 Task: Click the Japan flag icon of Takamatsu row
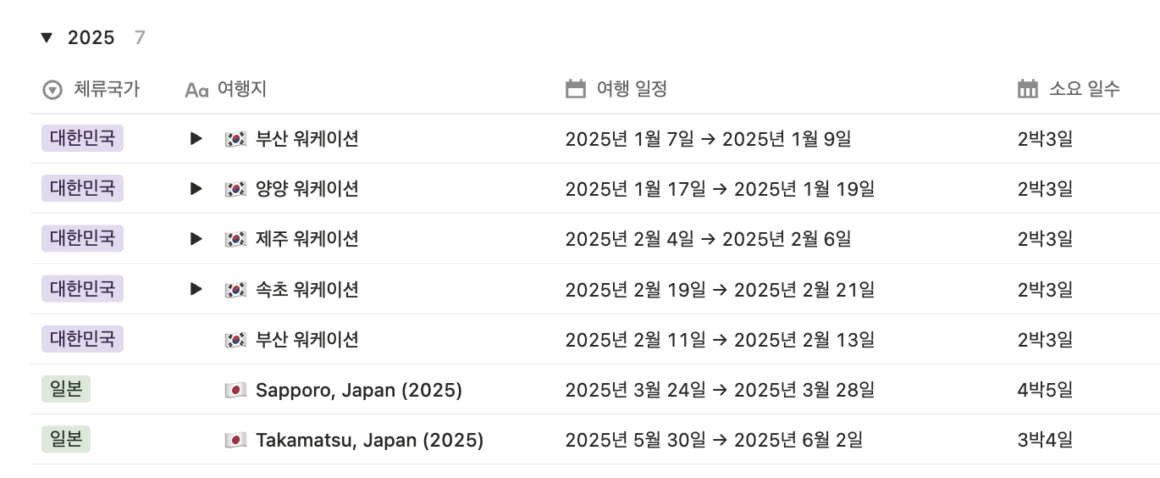click(x=235, y=440)
